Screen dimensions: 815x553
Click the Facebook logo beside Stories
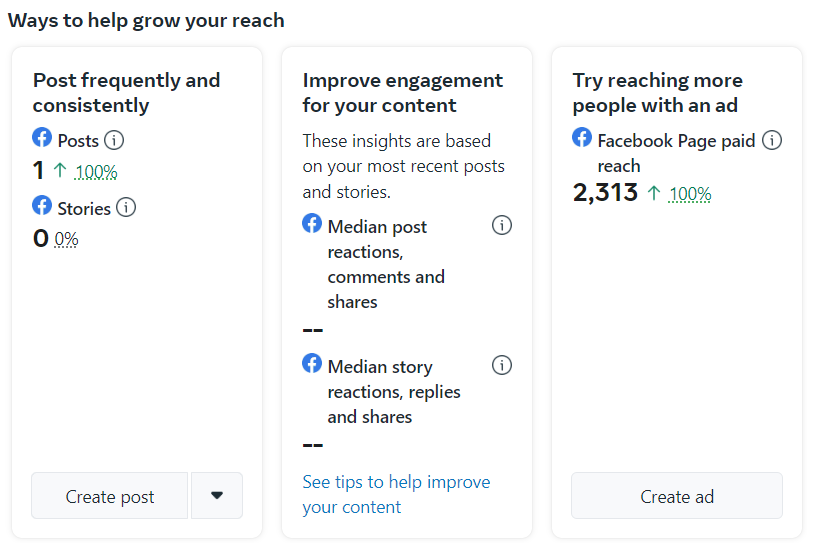pyautogui.click(x=42, y=206)
